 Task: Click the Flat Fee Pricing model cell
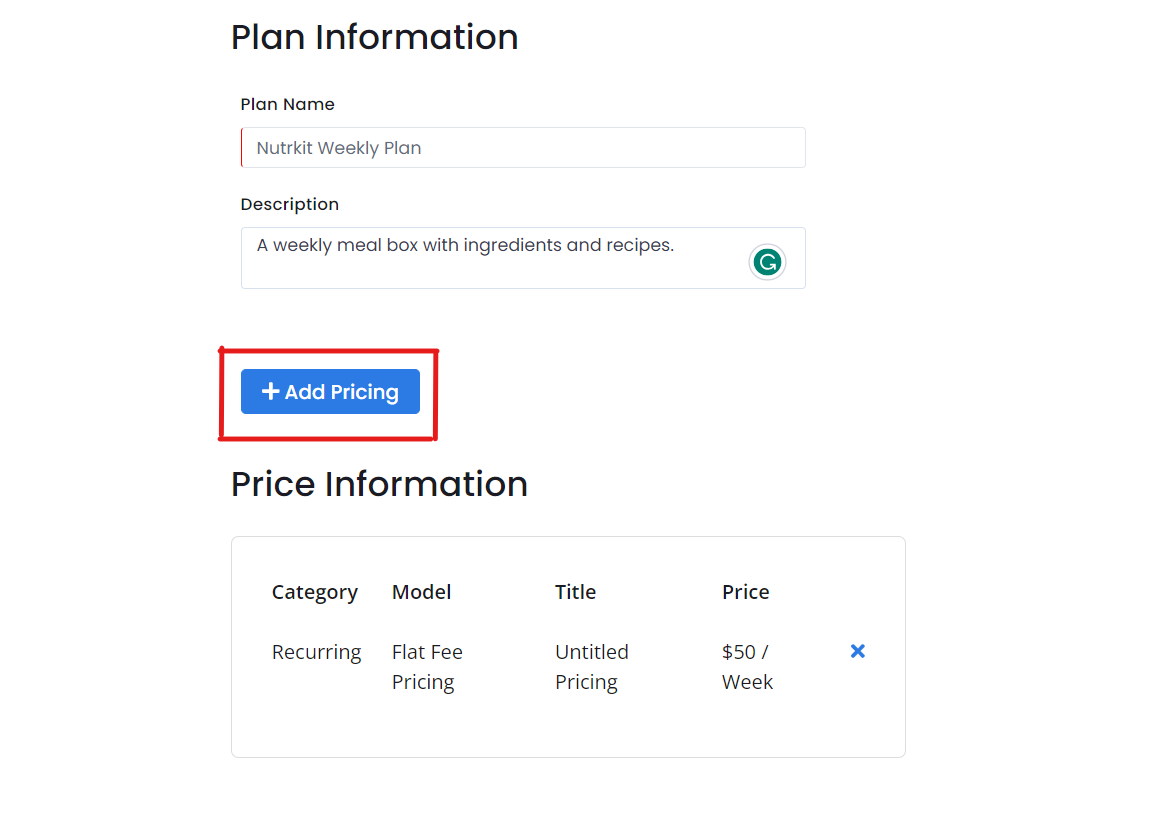pyautogui.click(x=427, y=667)
